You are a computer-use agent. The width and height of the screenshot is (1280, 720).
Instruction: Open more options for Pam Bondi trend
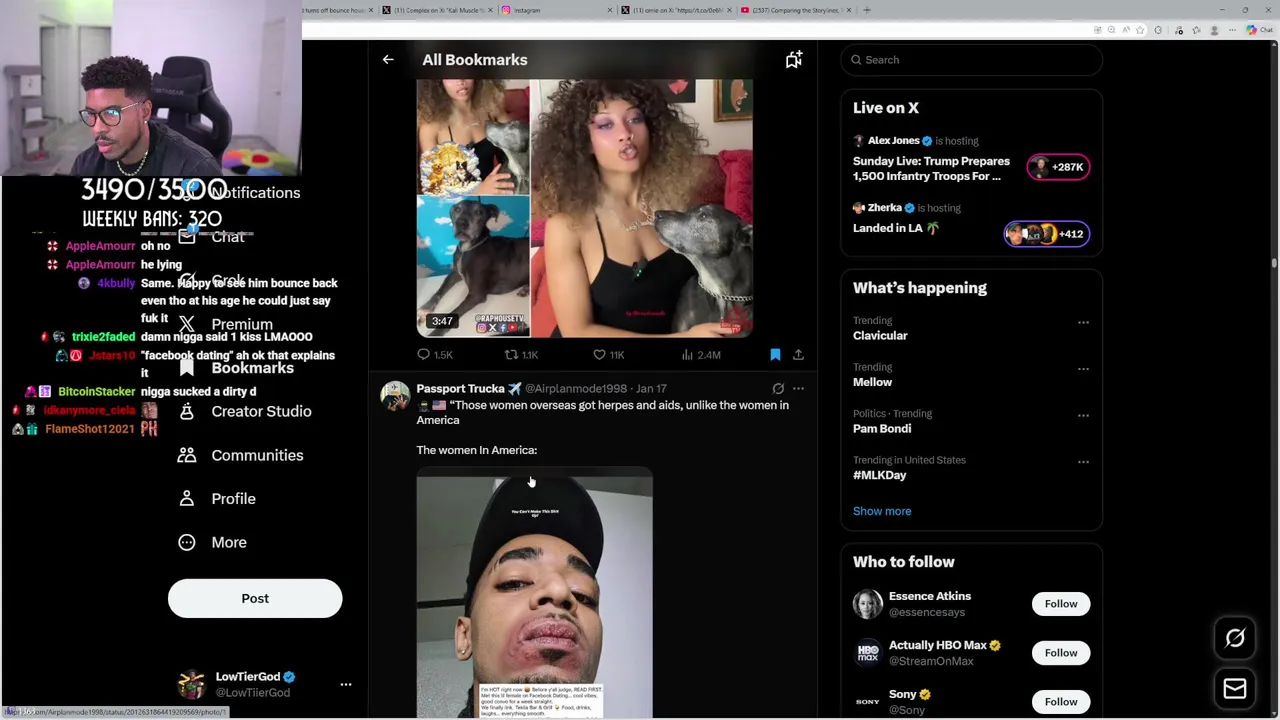(x=1083, y=415)
